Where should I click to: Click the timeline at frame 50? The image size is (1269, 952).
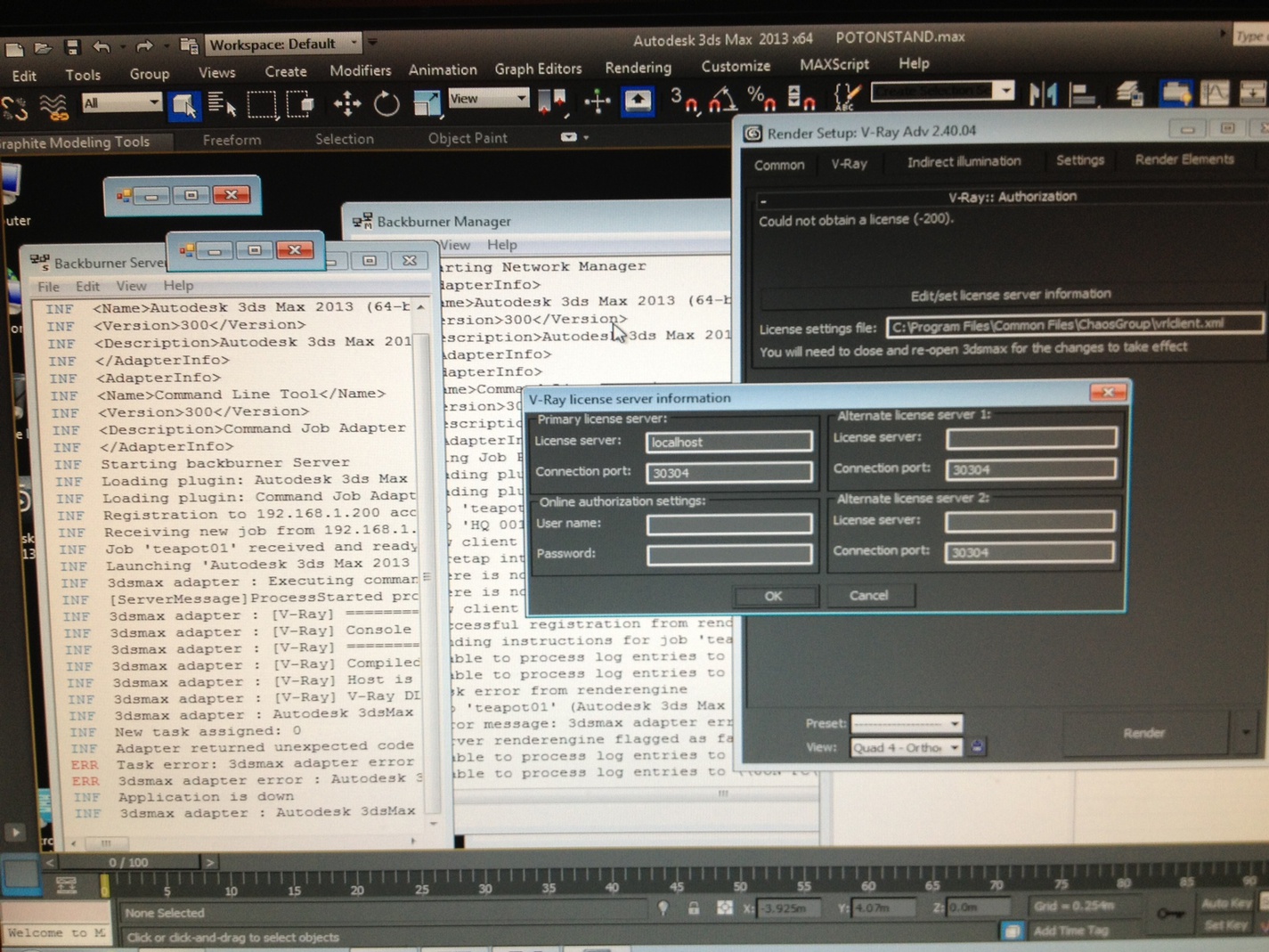tap(739, 883)
